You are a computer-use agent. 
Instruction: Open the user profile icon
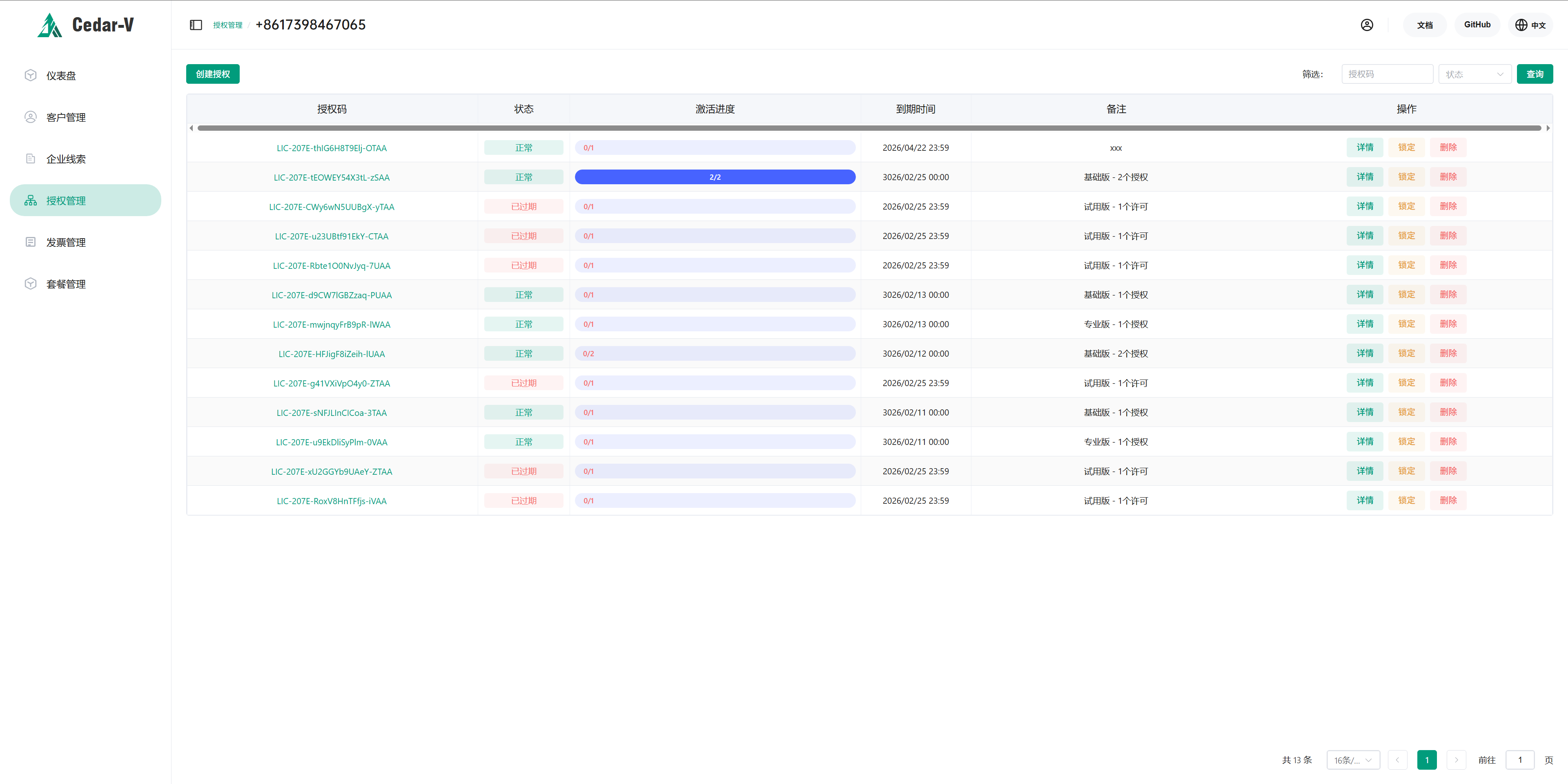tap(1367, 25)
